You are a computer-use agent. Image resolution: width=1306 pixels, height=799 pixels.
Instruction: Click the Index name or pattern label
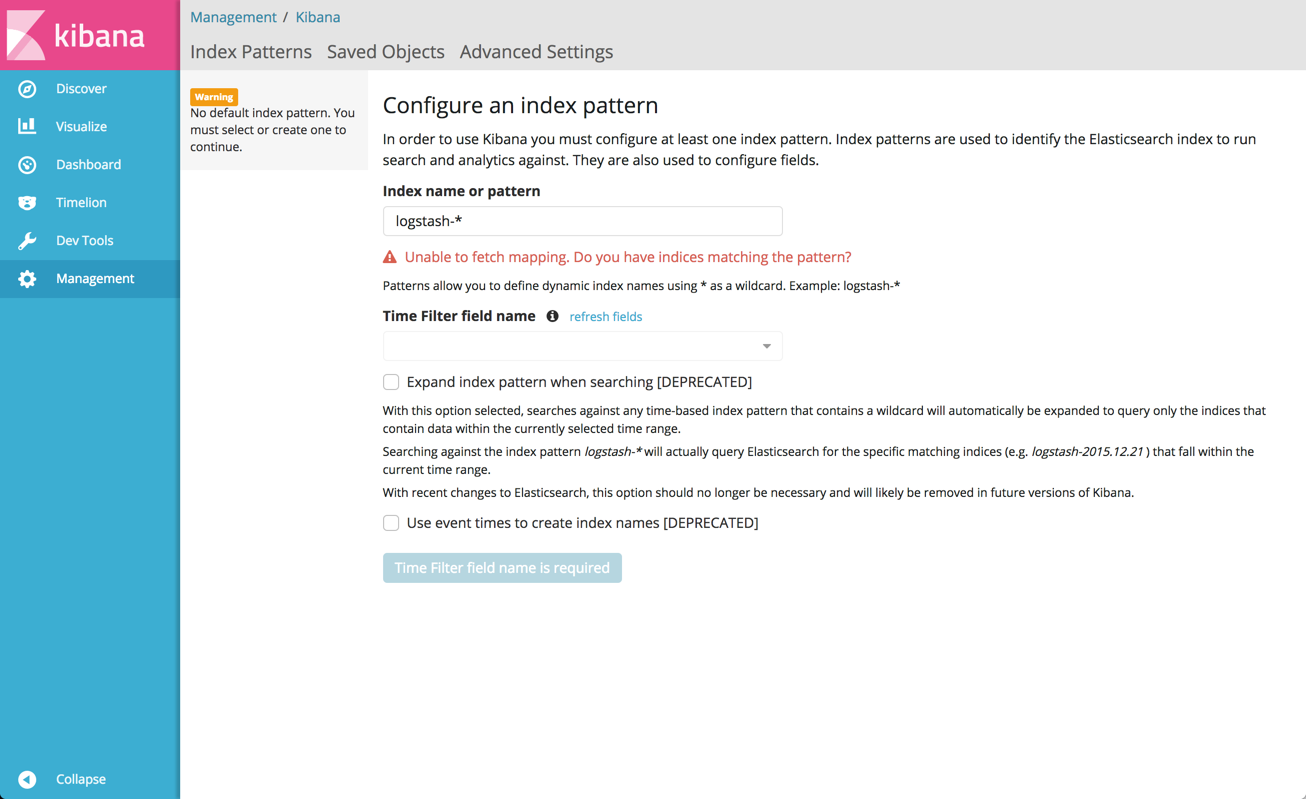click(x=462, y=191)
